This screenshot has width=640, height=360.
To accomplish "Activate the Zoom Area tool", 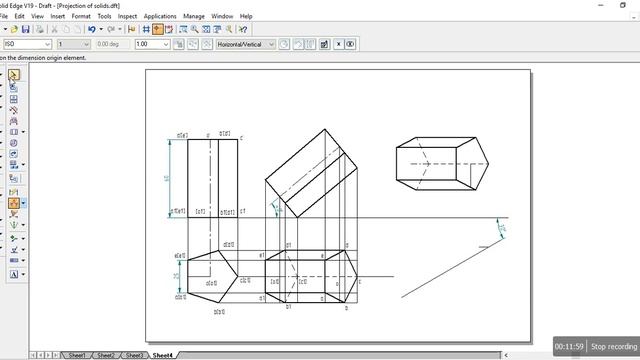I will 183,29.
